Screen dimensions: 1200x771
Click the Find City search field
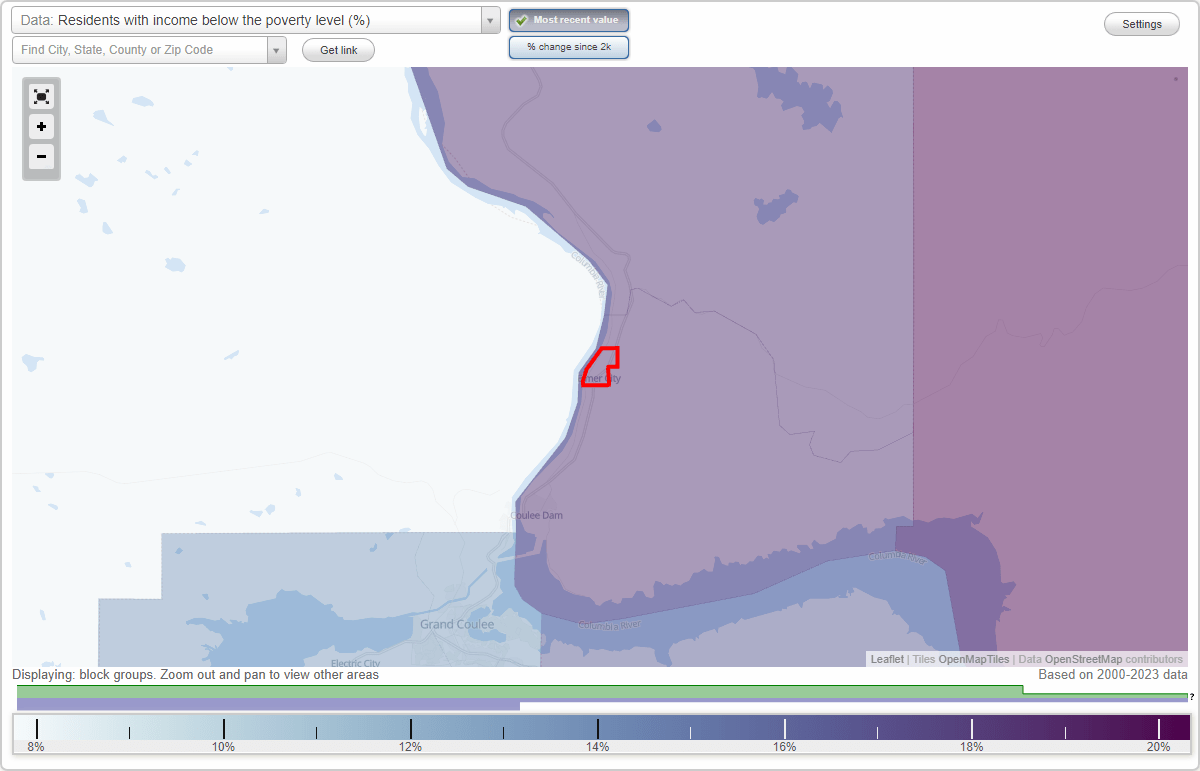[x=140, y=49]
